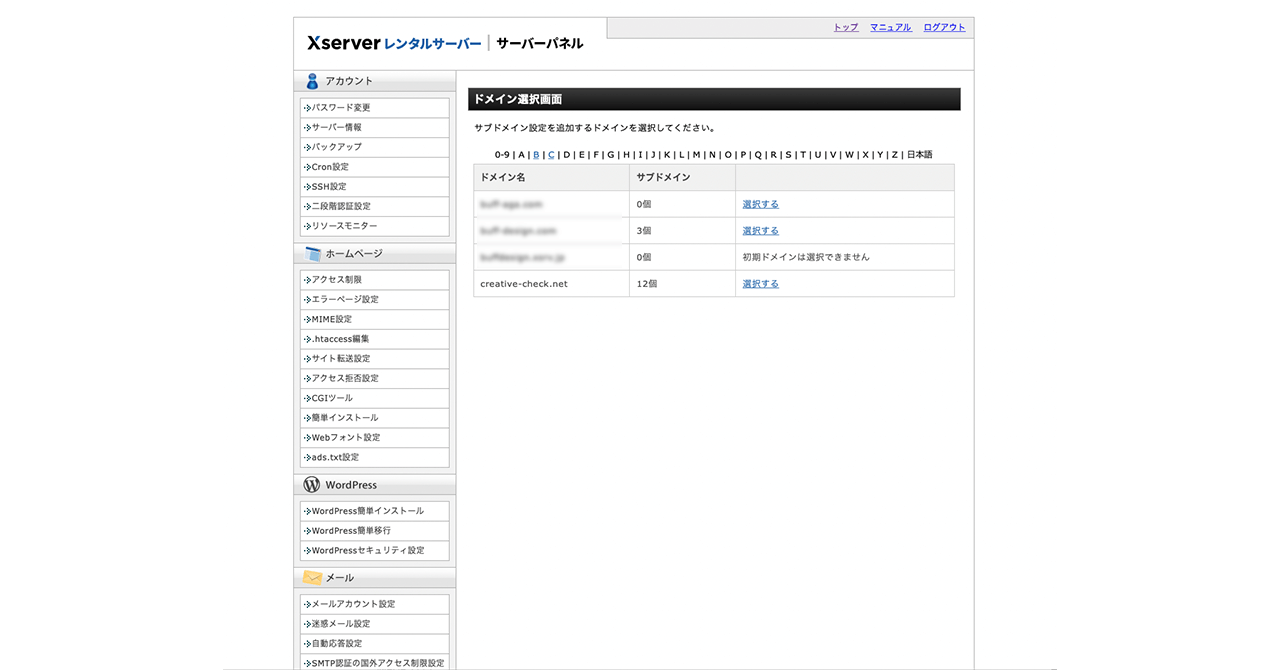
Task: Click 選択する for domain with 3 subdomains
Action: (760, 231)
